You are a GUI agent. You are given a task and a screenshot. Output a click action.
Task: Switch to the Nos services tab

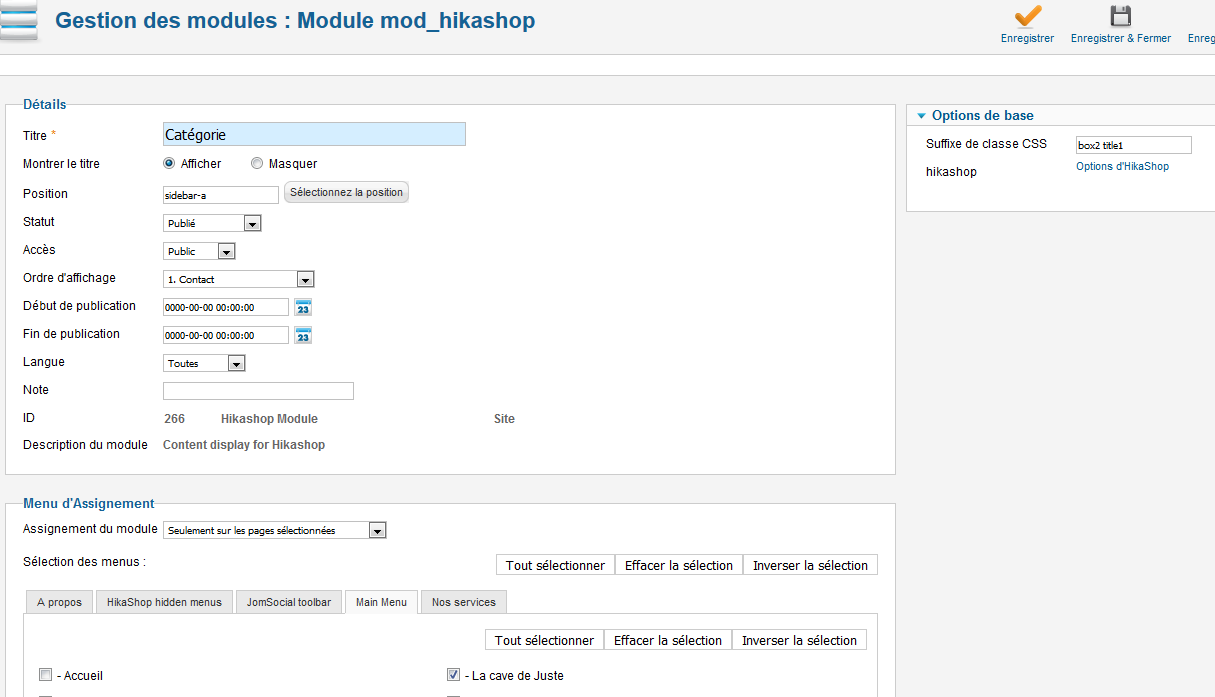click(x=464, y=602)
